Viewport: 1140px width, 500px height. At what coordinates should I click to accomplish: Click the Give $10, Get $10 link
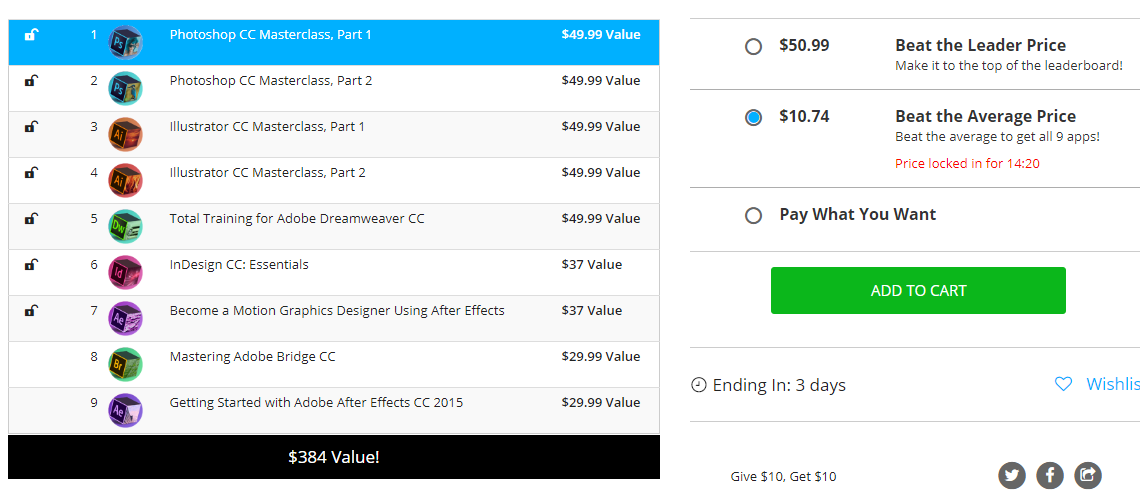click(783, 476)
